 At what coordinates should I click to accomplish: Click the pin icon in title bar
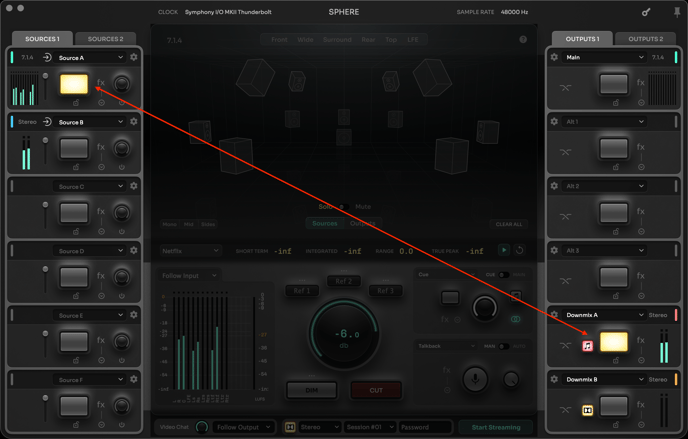point(676,12)
